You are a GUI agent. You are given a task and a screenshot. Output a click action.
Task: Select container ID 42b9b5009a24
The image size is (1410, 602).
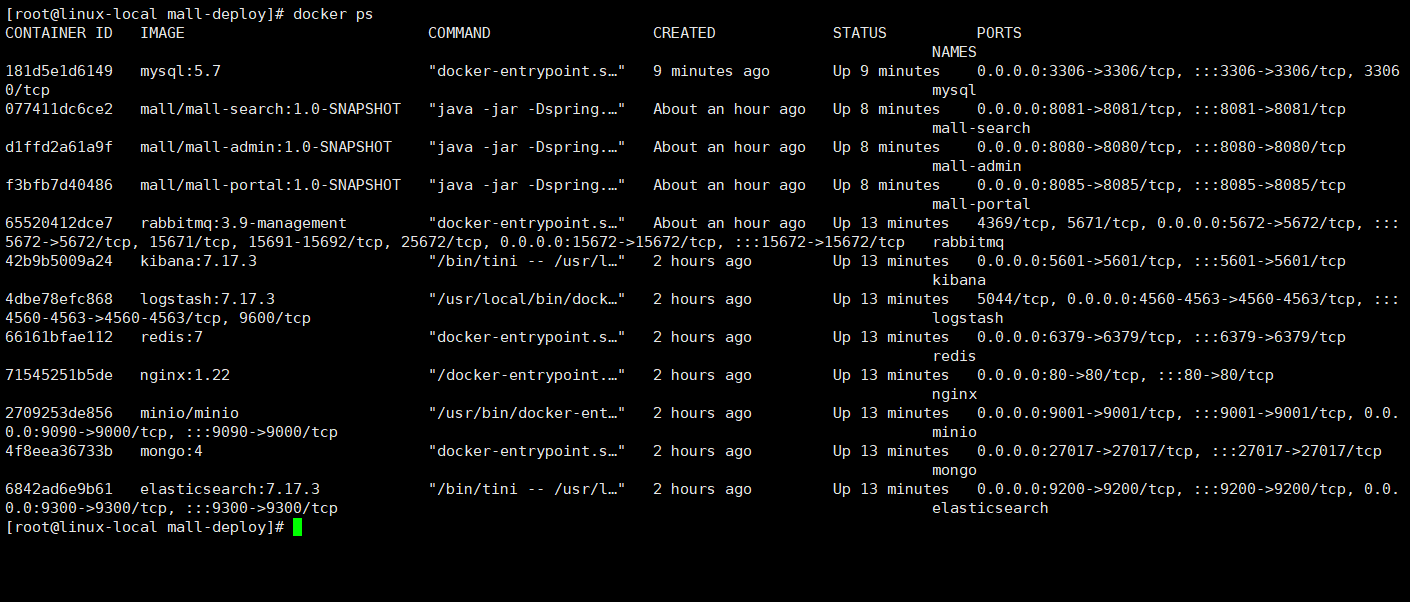click(59, 261)
